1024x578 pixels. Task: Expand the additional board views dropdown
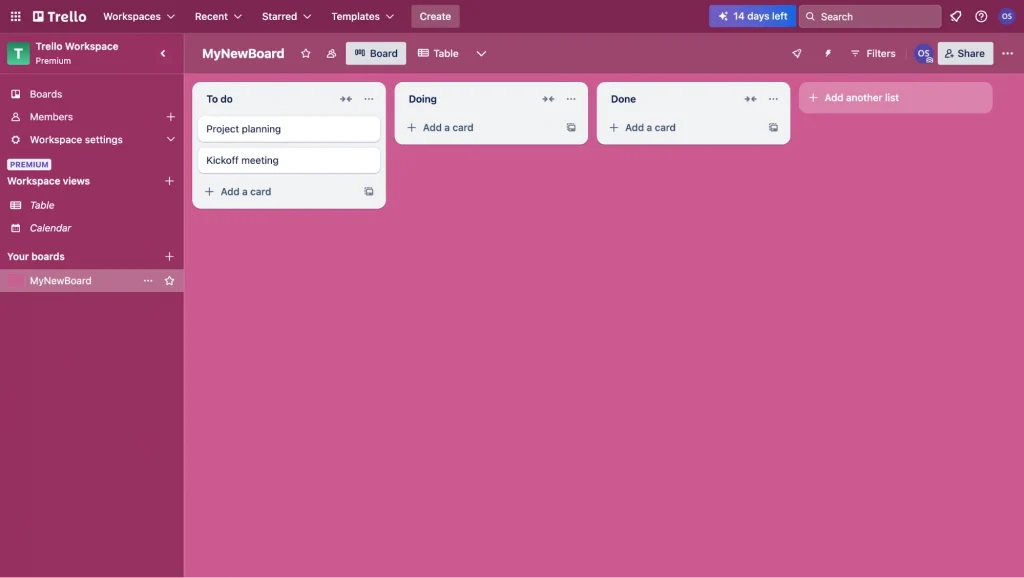point(481,54)
